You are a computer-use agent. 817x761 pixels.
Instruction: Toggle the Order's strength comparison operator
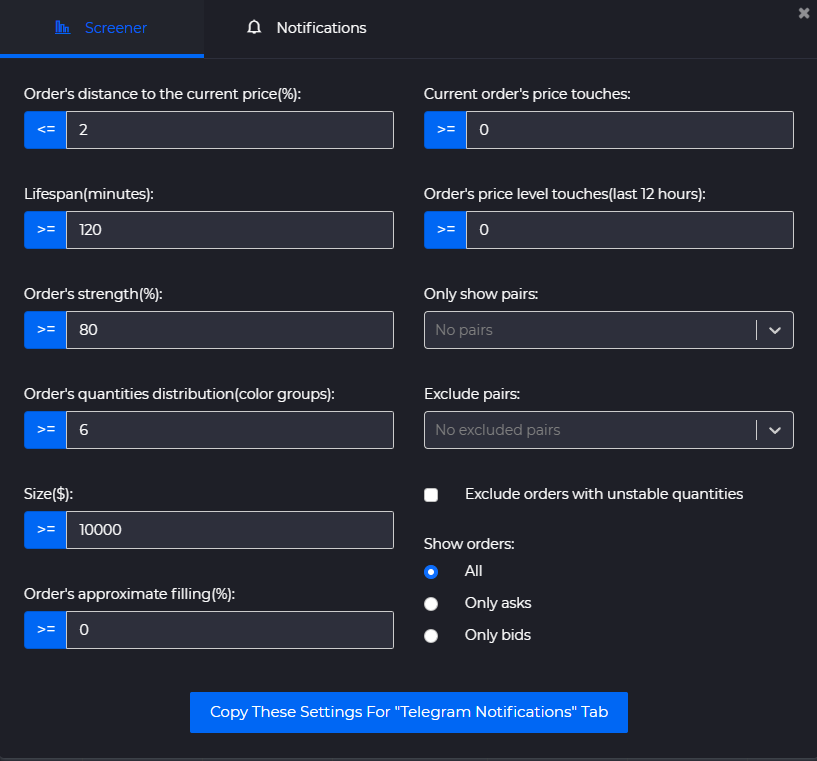tap(45, 330)
